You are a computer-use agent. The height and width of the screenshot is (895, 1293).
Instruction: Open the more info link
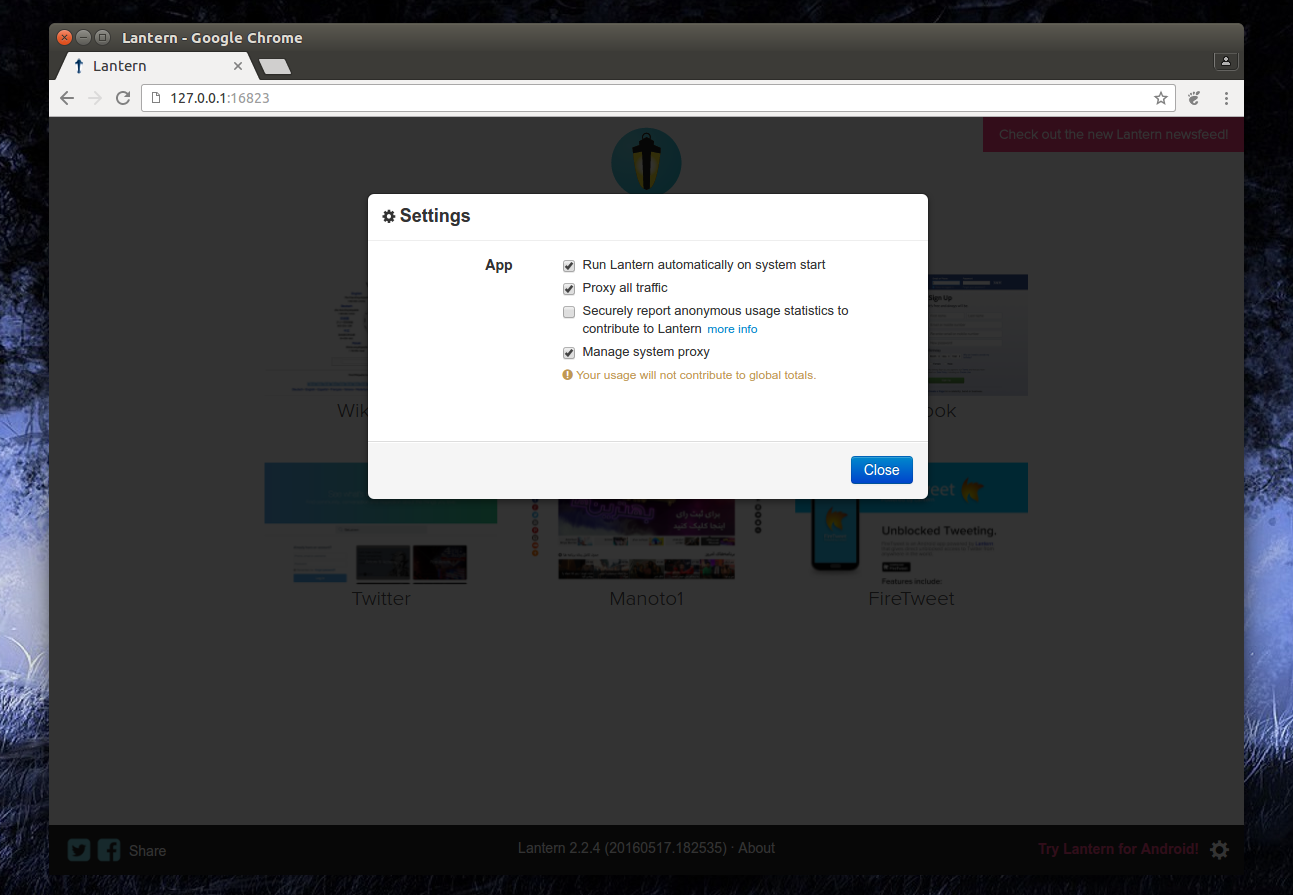(x=732, y=329)
